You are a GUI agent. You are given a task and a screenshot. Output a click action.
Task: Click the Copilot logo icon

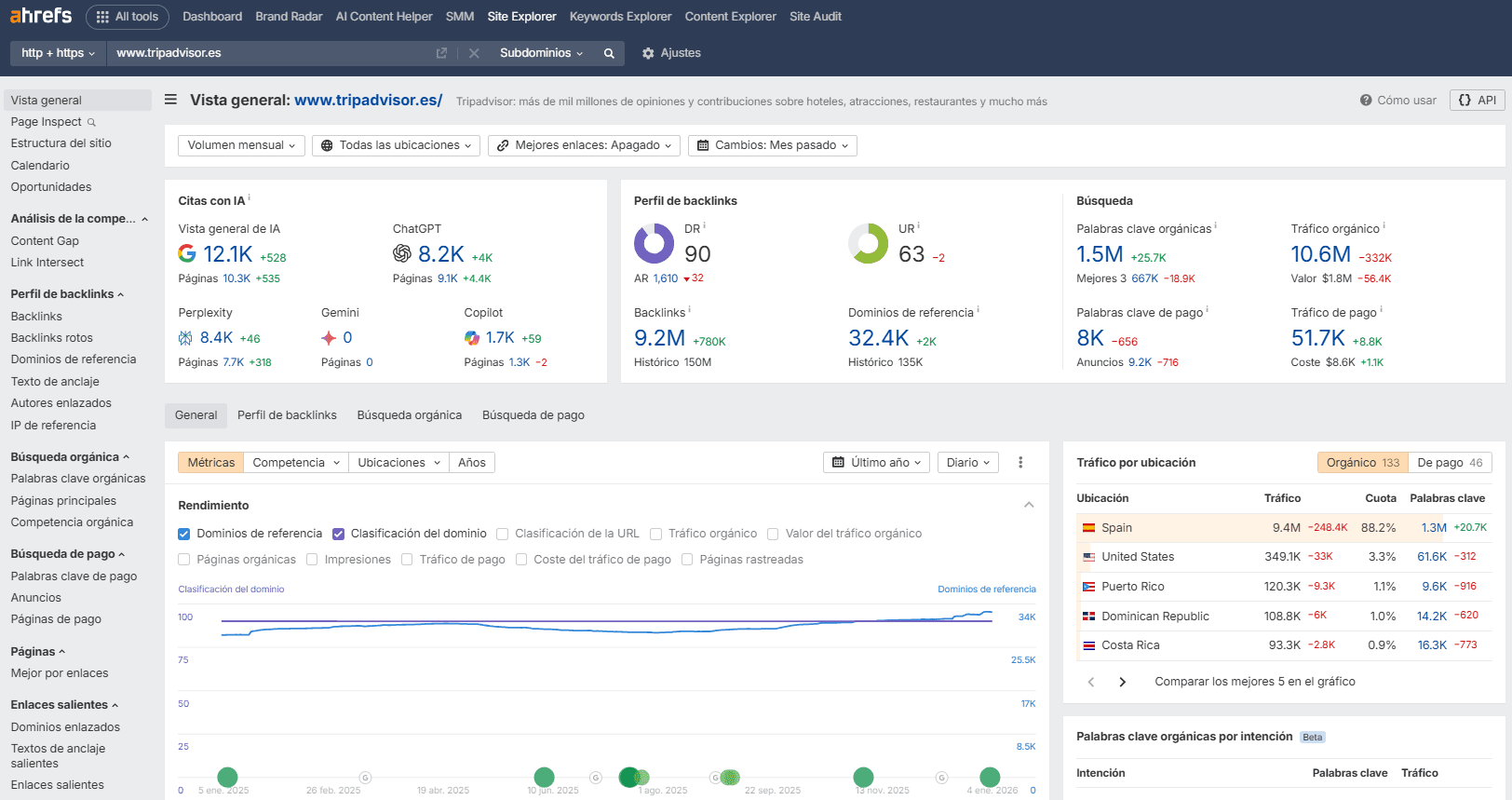(x=472, y=338)
